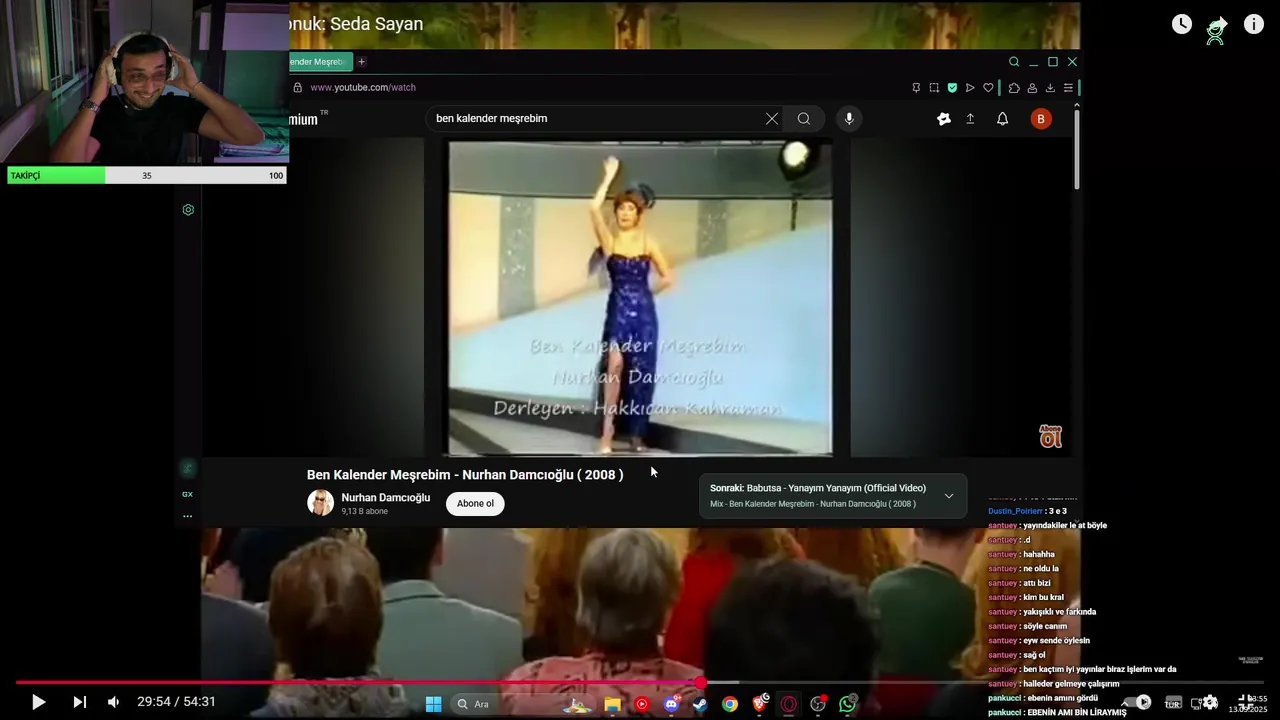Clear the YouTube search box text

point(772,118)
